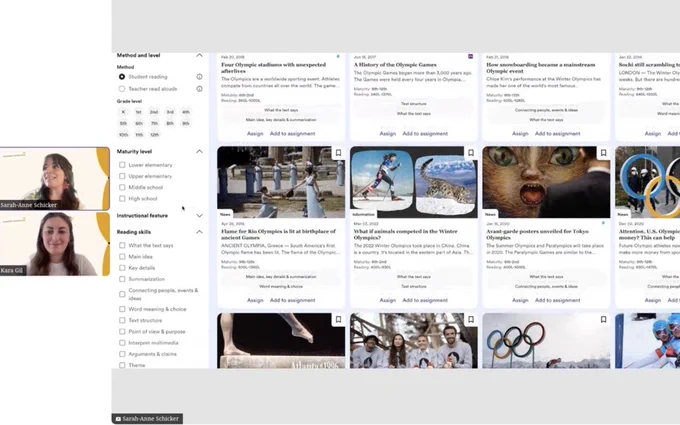This screenshot has width=680, height=425.
Task: Select 9th grade level chip
Action: click(186, 123)
